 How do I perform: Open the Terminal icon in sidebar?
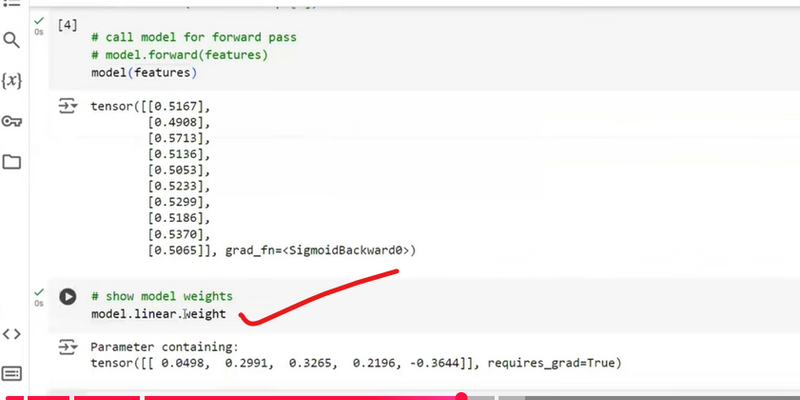(x=12, y=373)
